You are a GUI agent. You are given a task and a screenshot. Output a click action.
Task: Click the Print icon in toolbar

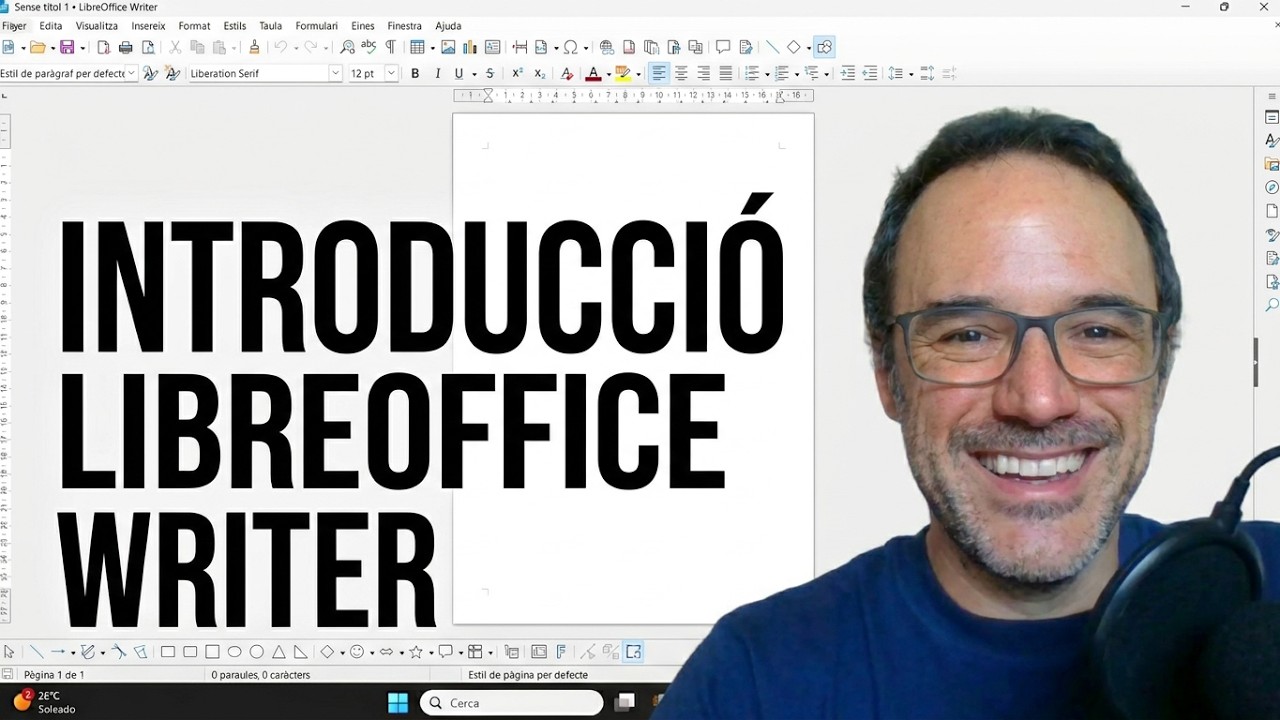(125, 47)
